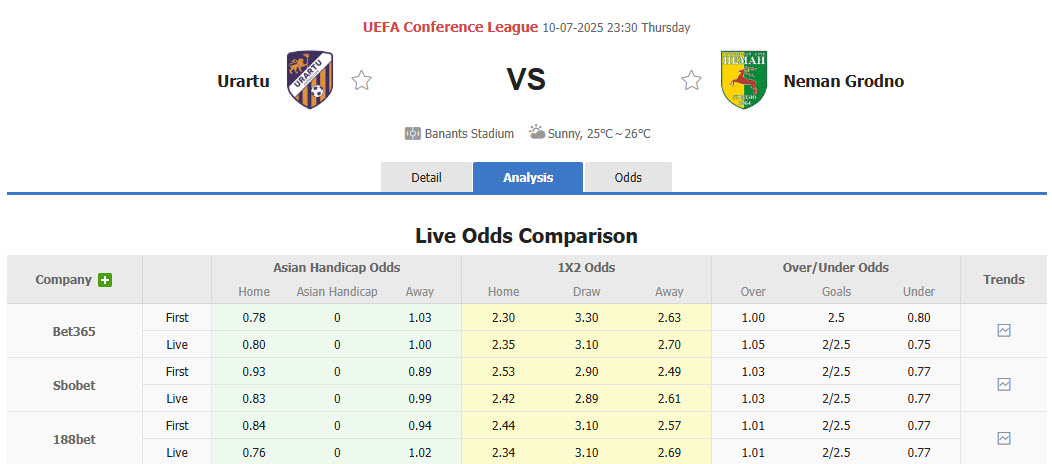Open the Urartu team name link

coord(243,81)
